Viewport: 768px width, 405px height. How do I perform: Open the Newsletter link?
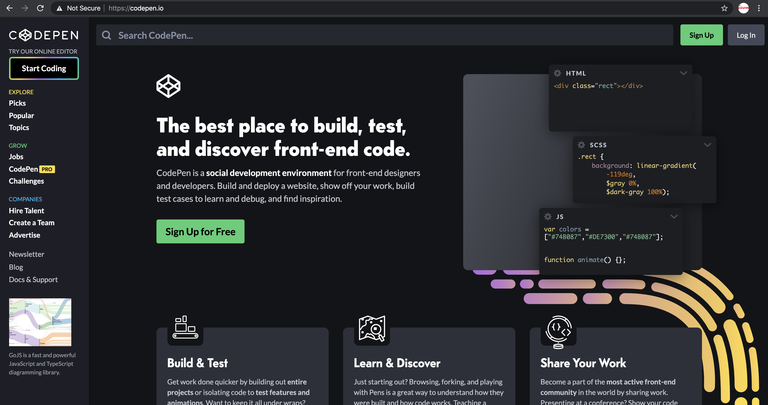26,254
